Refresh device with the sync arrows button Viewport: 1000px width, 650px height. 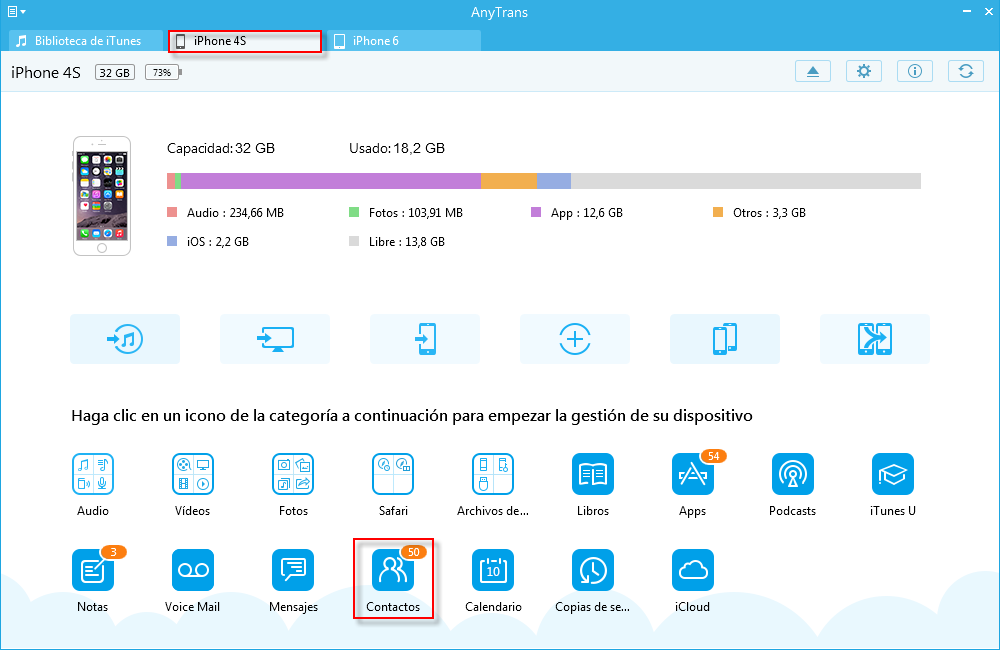coord(966,71)
